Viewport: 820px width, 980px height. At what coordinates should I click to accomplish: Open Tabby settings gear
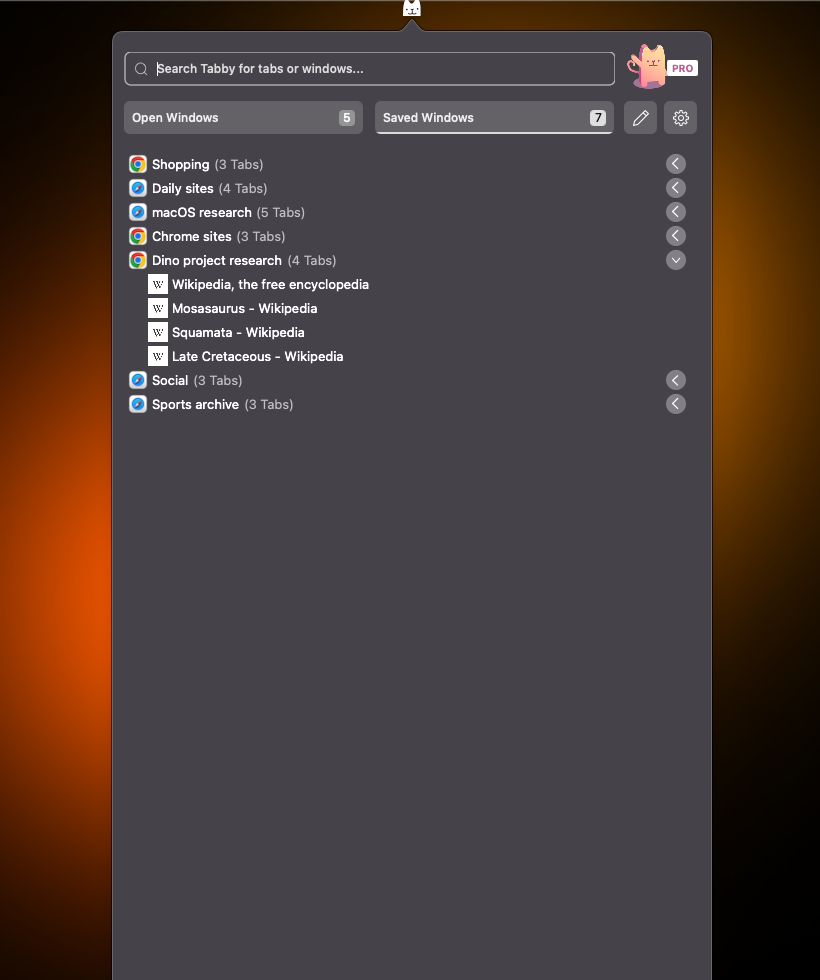point(680,118)
